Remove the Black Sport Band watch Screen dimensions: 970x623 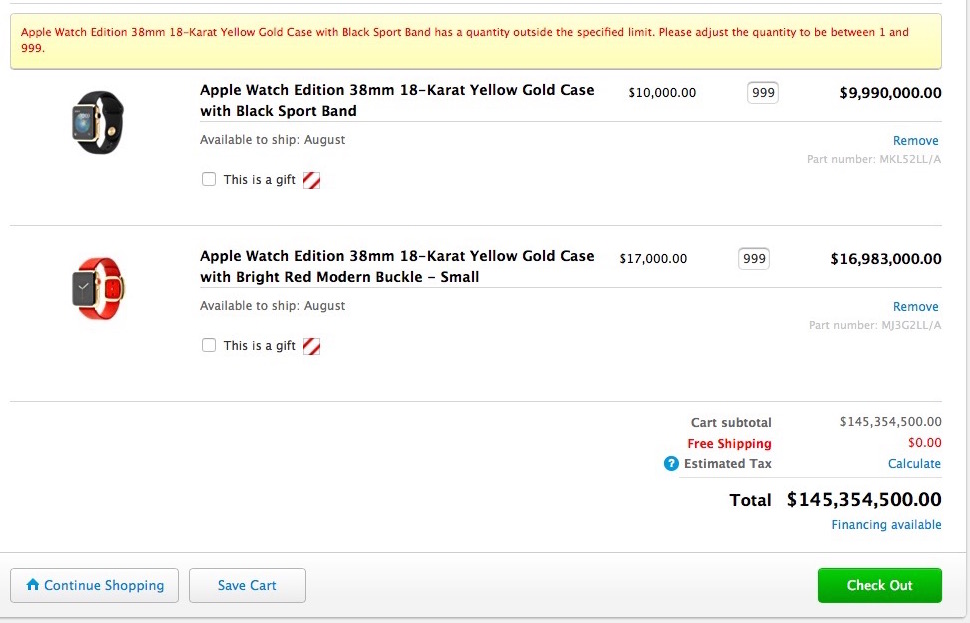[x=916, y=140]
